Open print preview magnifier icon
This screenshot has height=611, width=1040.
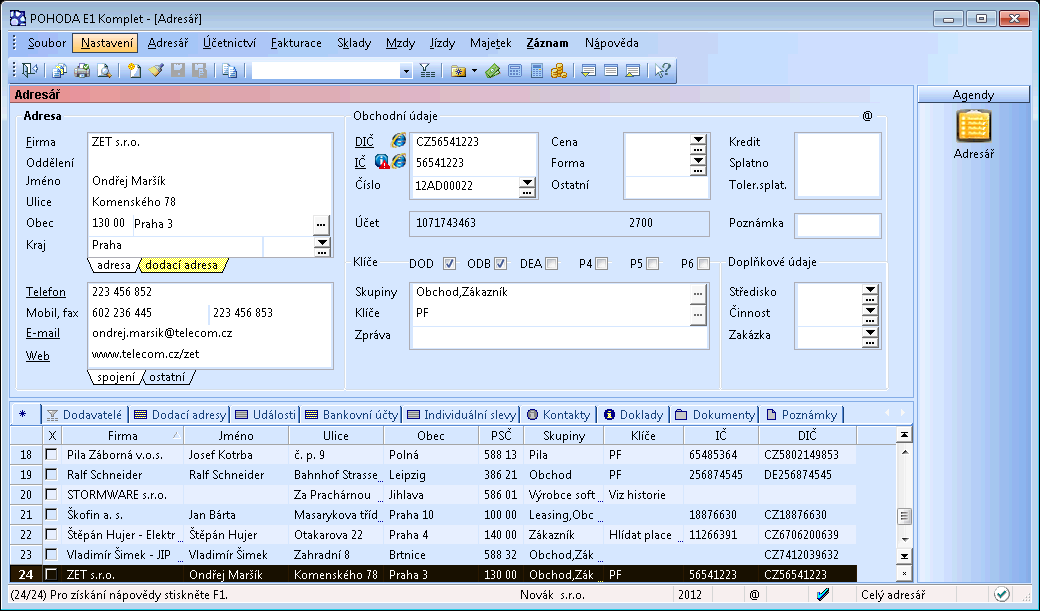pyautogui.click(x=104, y=70)
